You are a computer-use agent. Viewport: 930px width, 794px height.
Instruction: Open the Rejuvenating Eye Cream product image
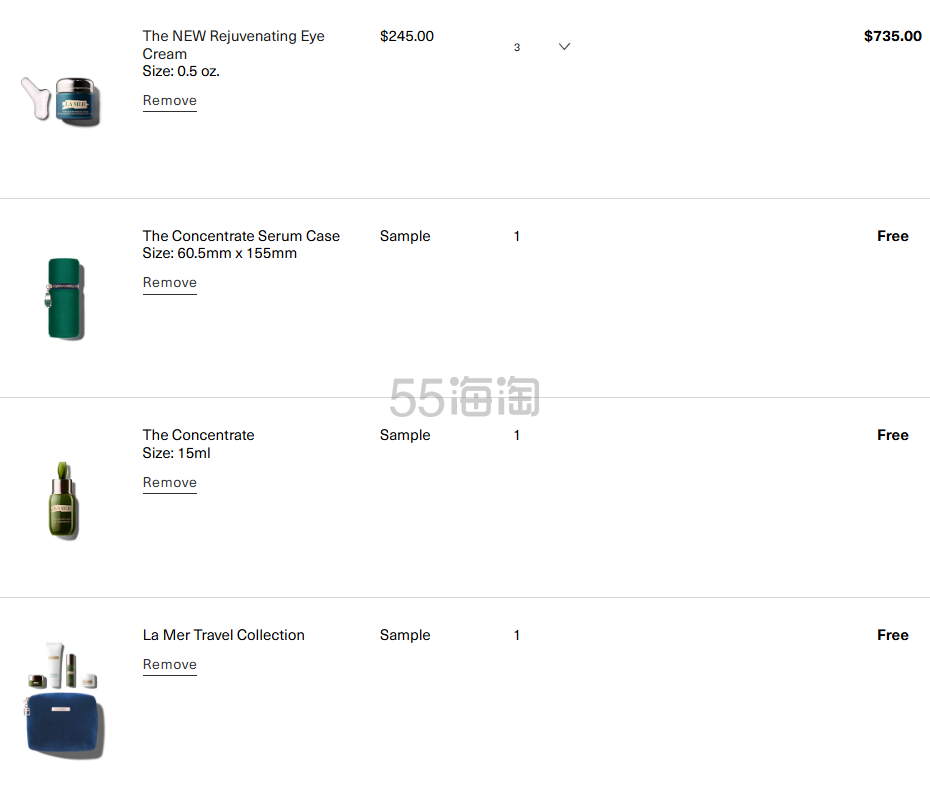tap(61, 100)
